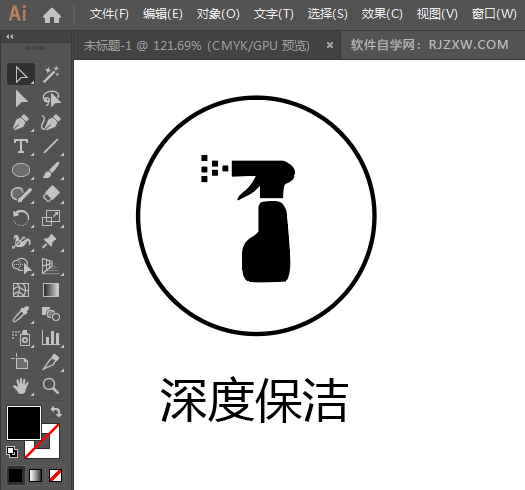Select the Scale tool
Image resolution: width=525 pixels, height=490 pixels.
click(x=51, y=218)
